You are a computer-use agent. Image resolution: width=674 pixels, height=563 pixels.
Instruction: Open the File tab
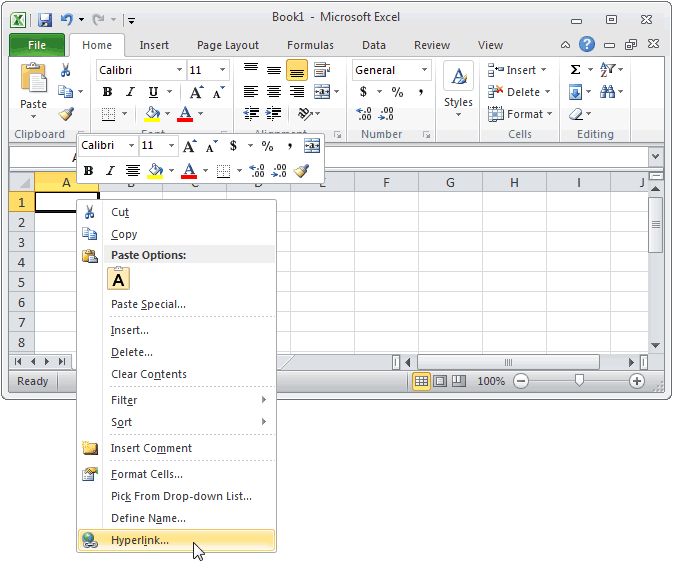click(37, 45)
